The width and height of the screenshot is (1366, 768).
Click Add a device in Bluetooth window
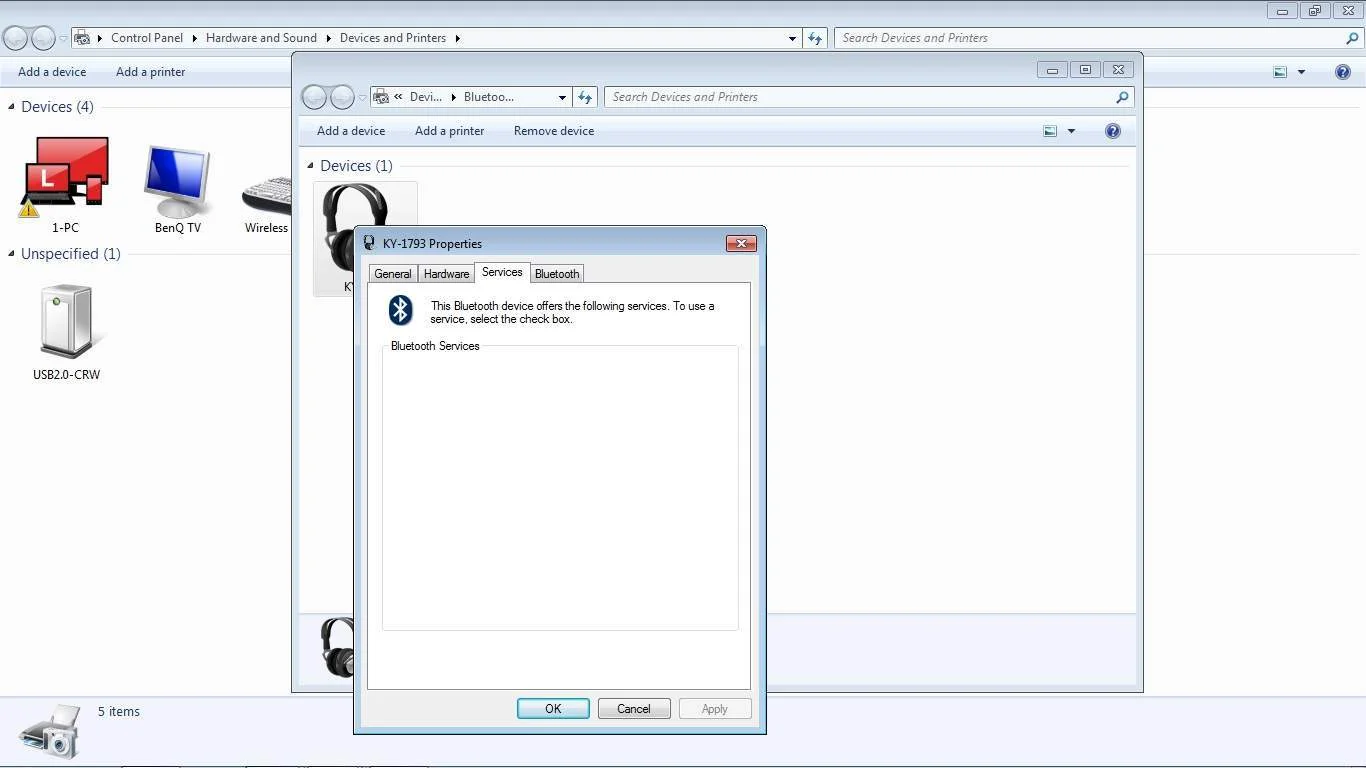pos(351,131)
